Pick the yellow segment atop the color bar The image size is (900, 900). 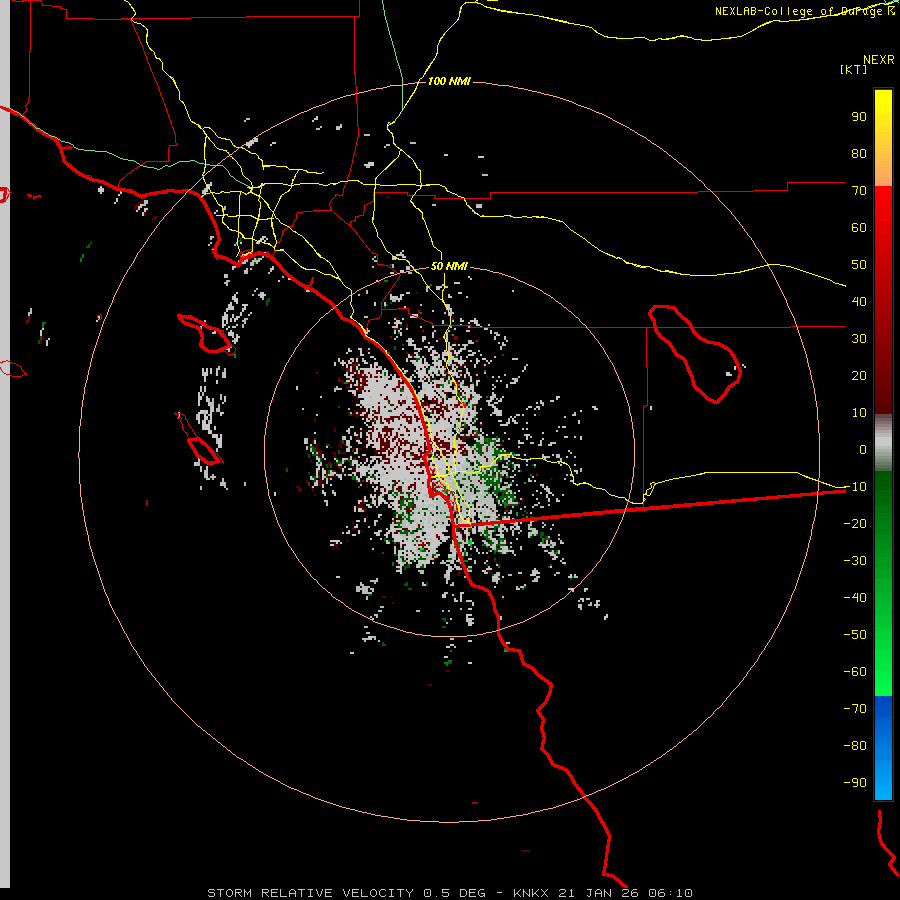[x=883, y=138]
